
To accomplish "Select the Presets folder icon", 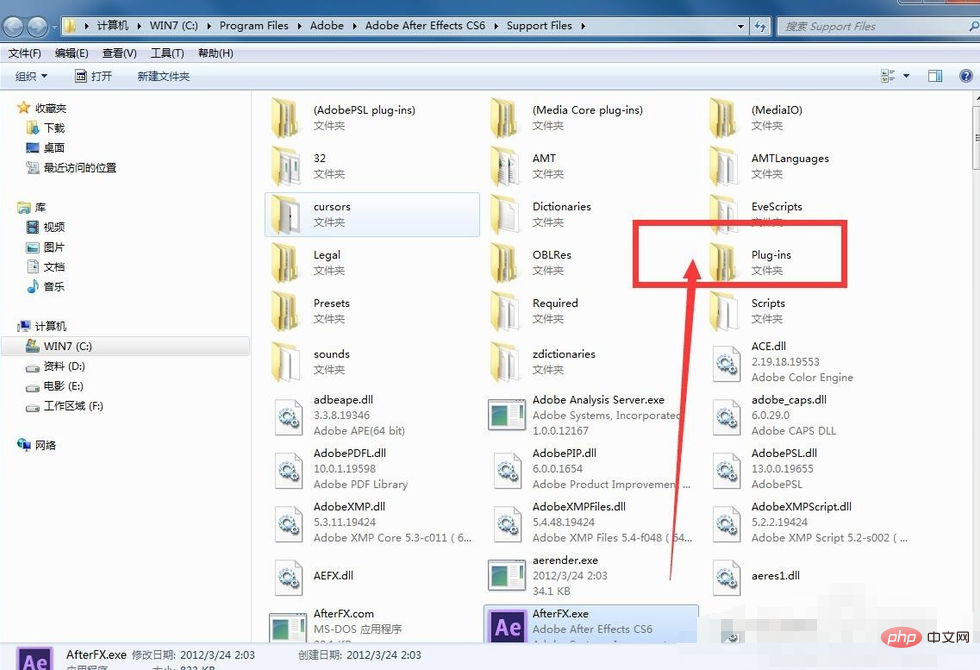I will pos(285,311).
